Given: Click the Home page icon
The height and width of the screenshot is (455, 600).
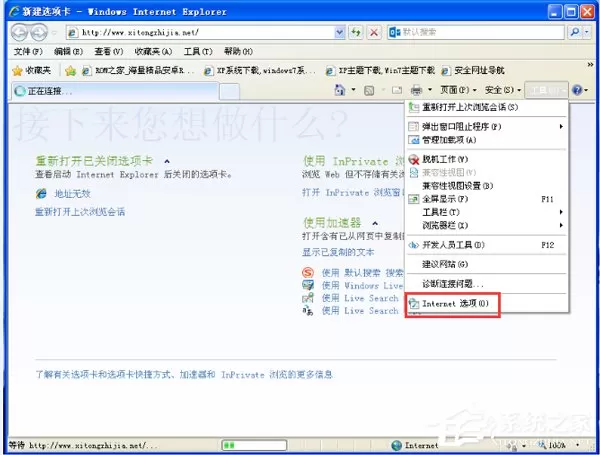Looking at the screenshot, I should click(x=340, y=90).
